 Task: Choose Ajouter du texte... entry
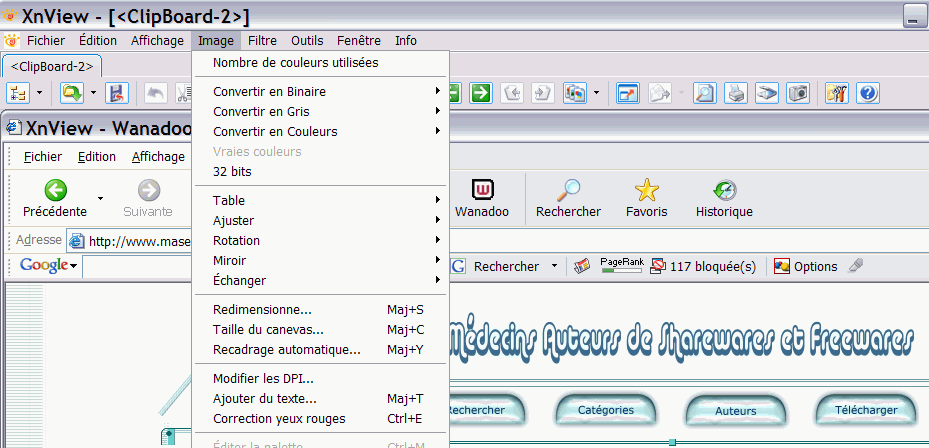point(321,399)
